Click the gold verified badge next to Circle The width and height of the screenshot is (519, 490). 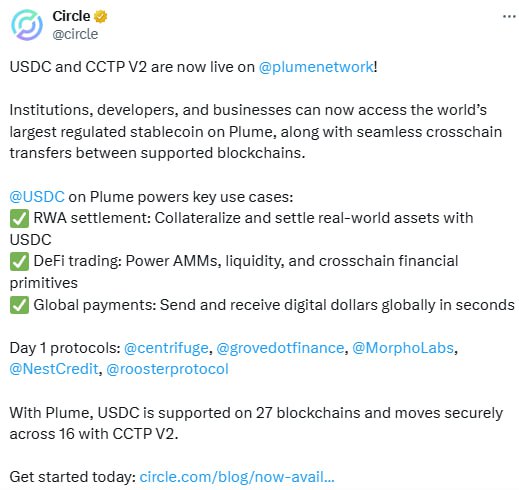101,16
